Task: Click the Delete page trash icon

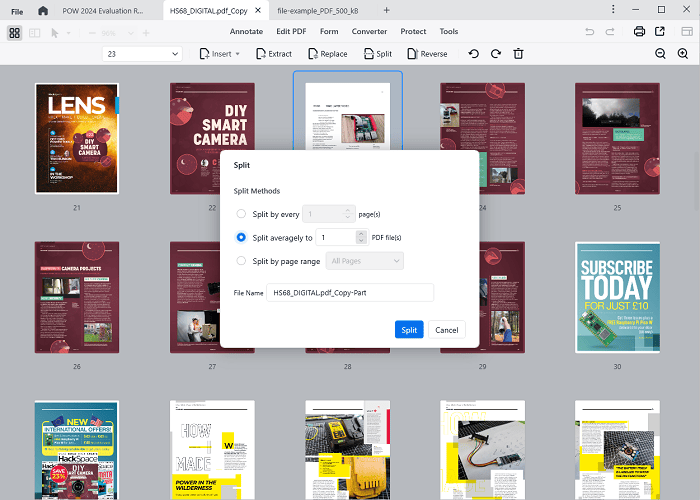Action: [518, 54]
